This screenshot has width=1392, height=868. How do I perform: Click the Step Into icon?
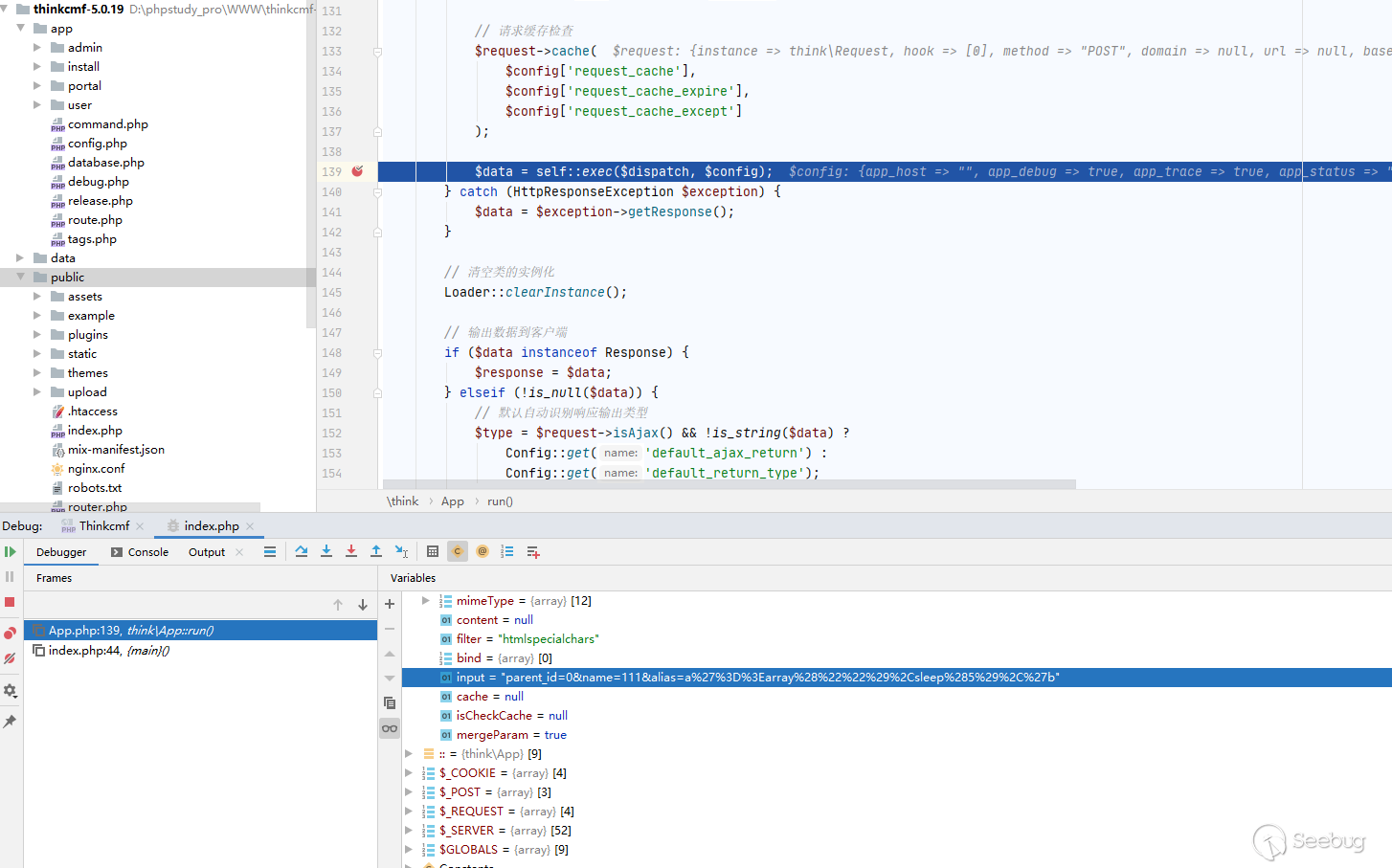[326, 551]
